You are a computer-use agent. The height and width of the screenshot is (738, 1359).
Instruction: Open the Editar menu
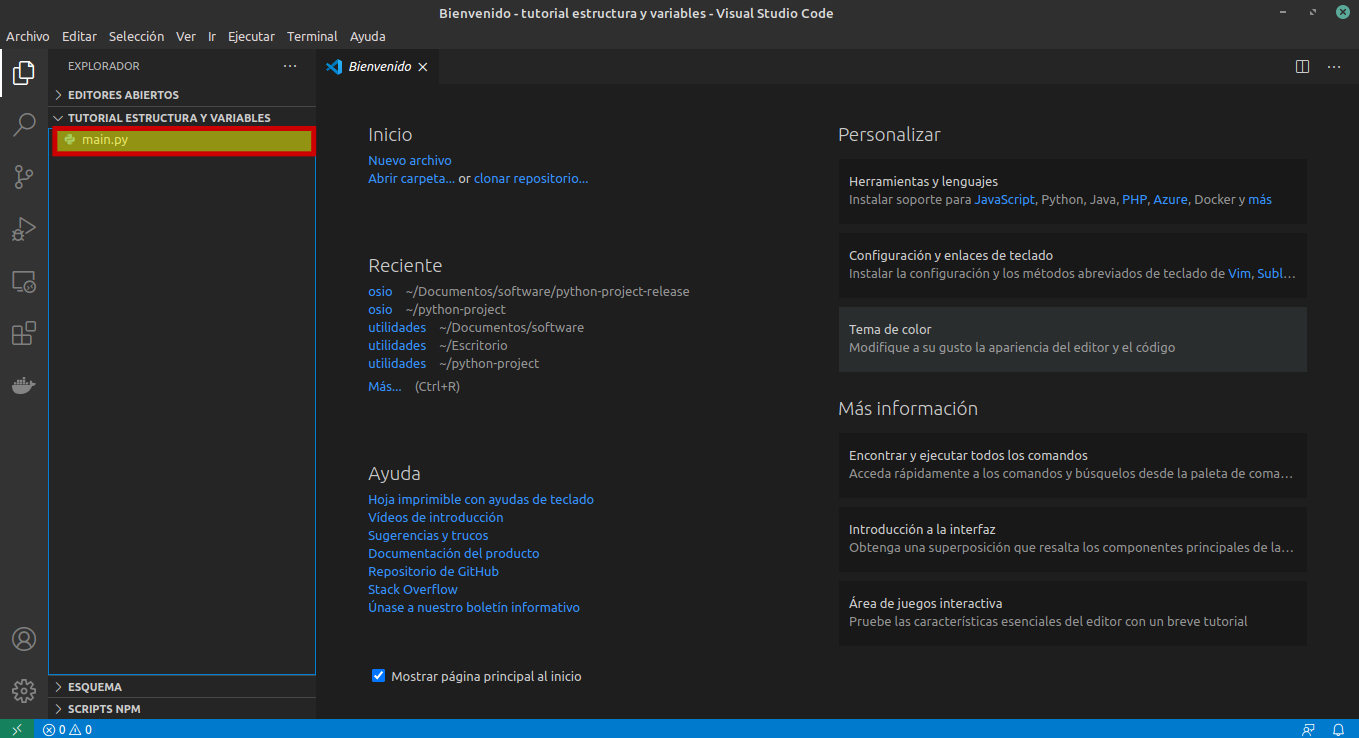tap(79, 36)
